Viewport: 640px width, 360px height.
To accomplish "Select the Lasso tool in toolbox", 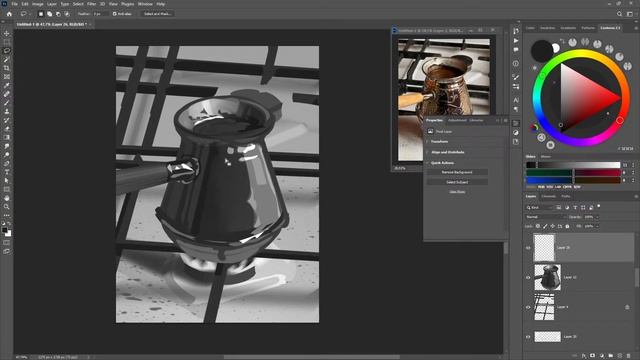I will click(7, 51).
